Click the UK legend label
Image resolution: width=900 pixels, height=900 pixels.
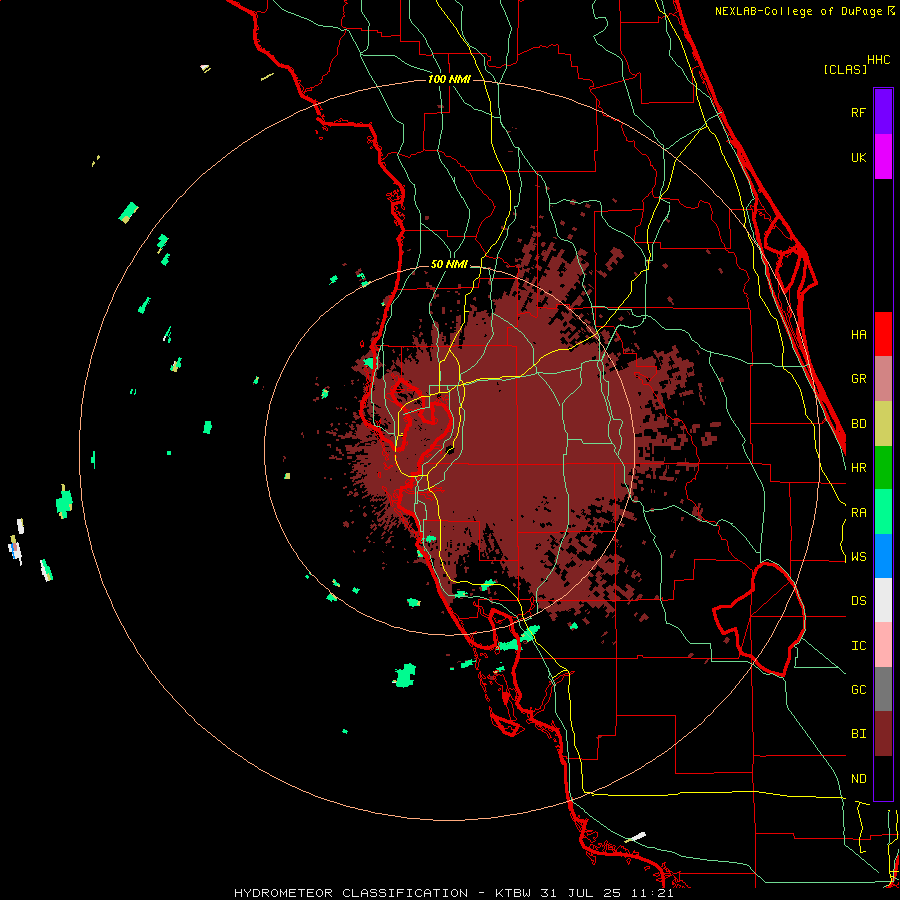[x=858, y=157]
